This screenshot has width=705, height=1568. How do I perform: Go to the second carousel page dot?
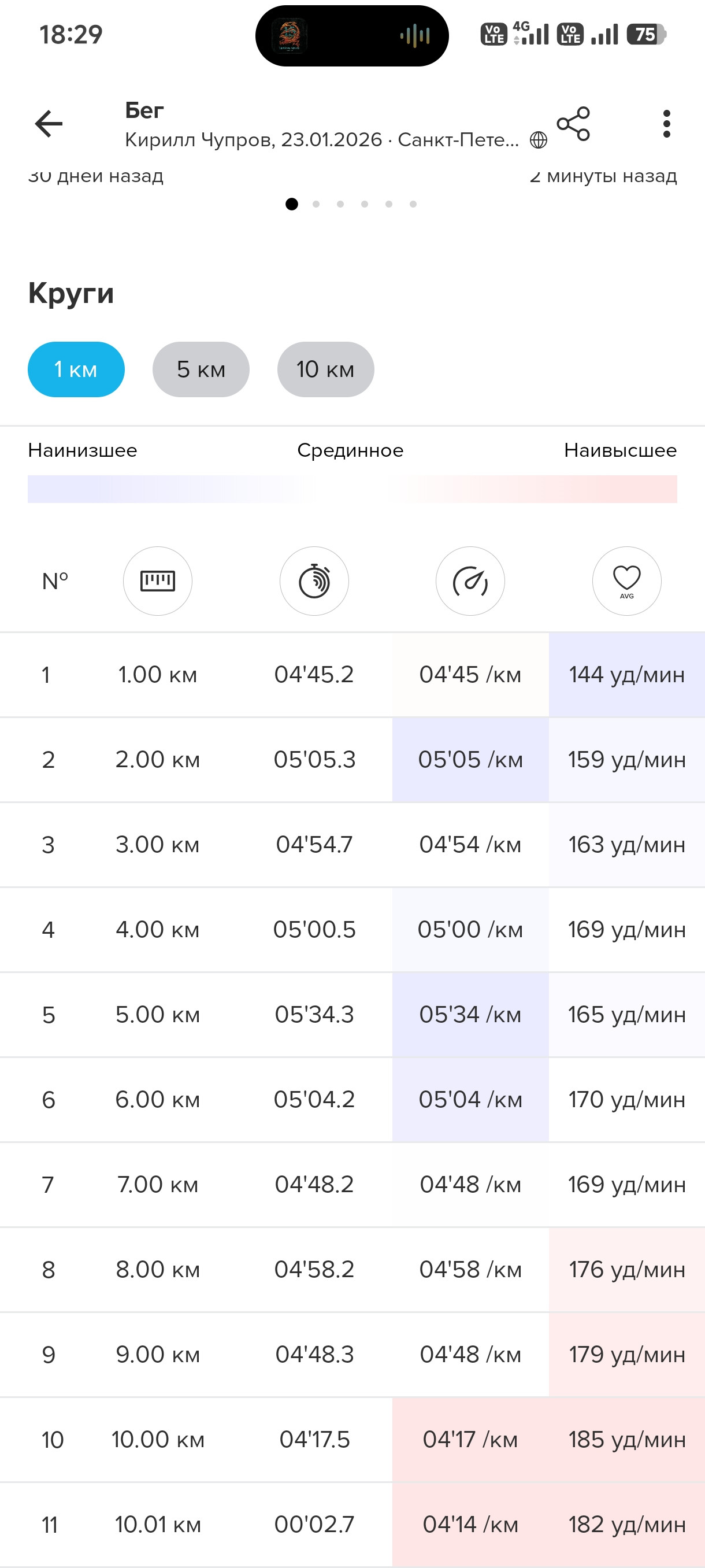pyautogui.click(x=316, y=205)
